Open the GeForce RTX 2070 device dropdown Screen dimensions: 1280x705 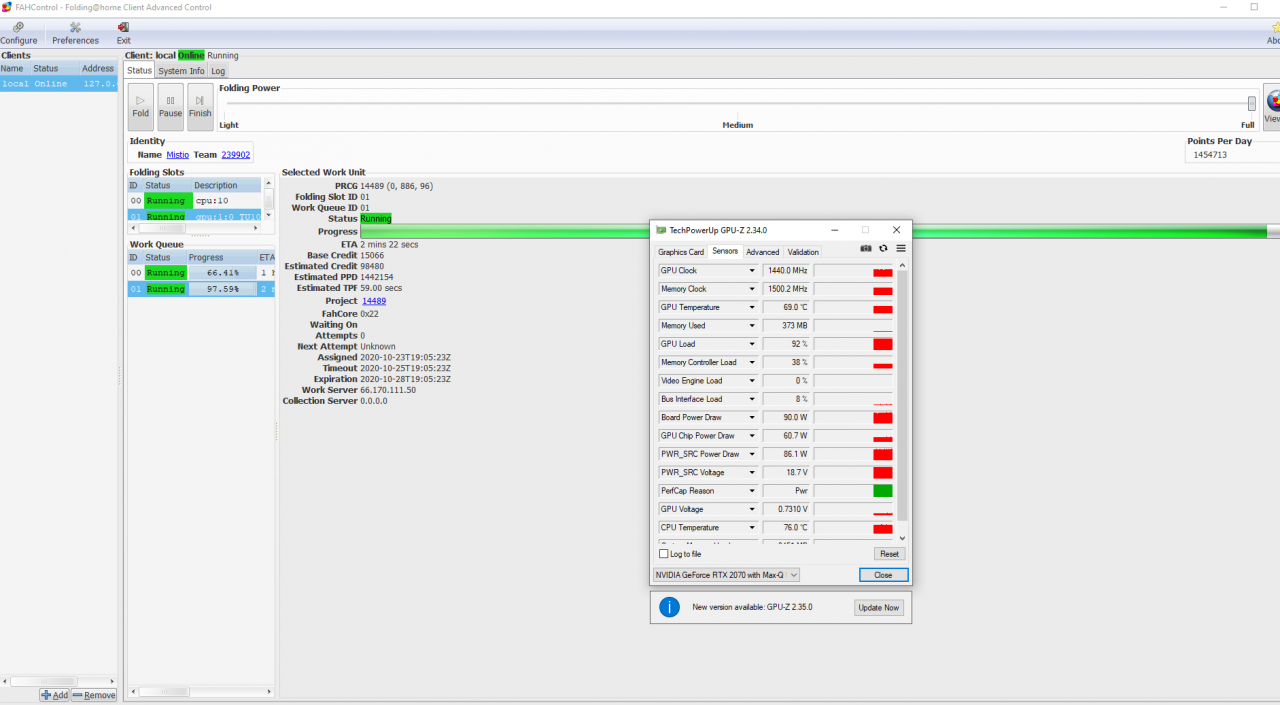(x=794, y=575)
